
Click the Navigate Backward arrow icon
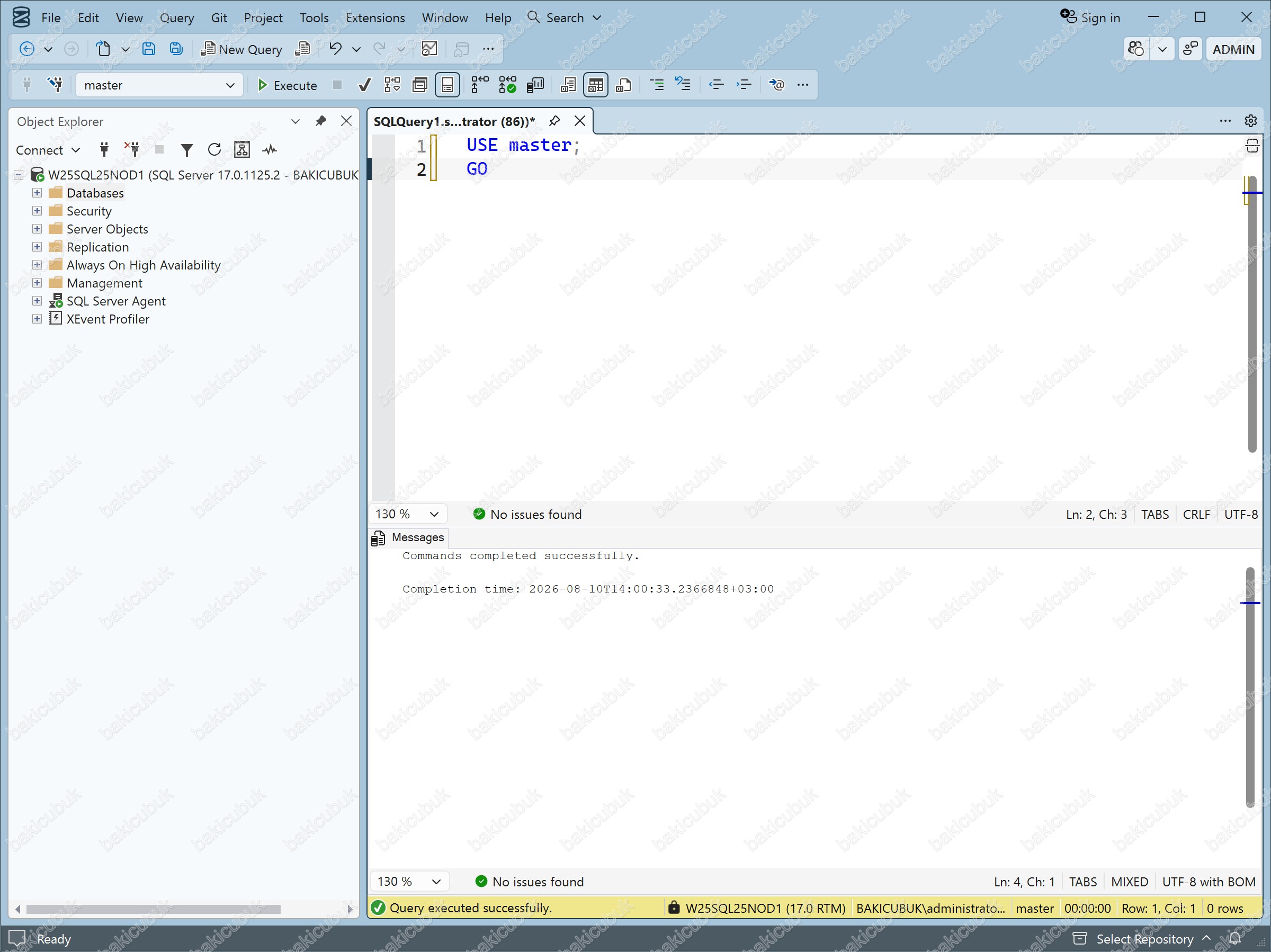tap(26, 49)
